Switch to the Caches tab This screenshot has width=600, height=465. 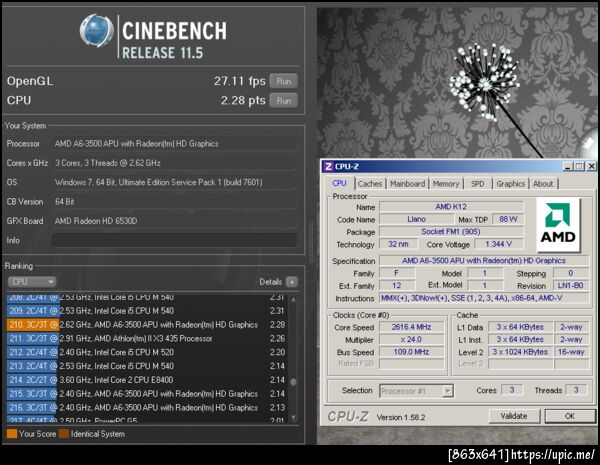[x=370, y=184]
